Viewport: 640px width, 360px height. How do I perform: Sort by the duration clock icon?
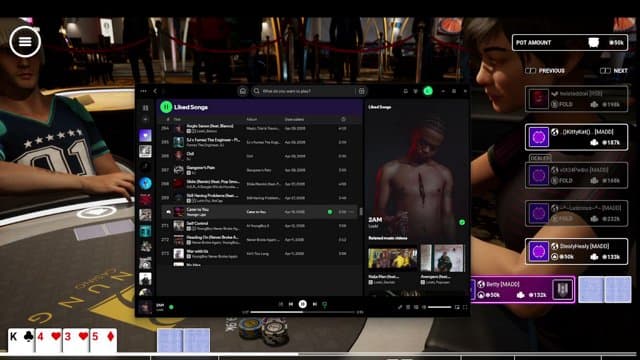pos(343,119)
